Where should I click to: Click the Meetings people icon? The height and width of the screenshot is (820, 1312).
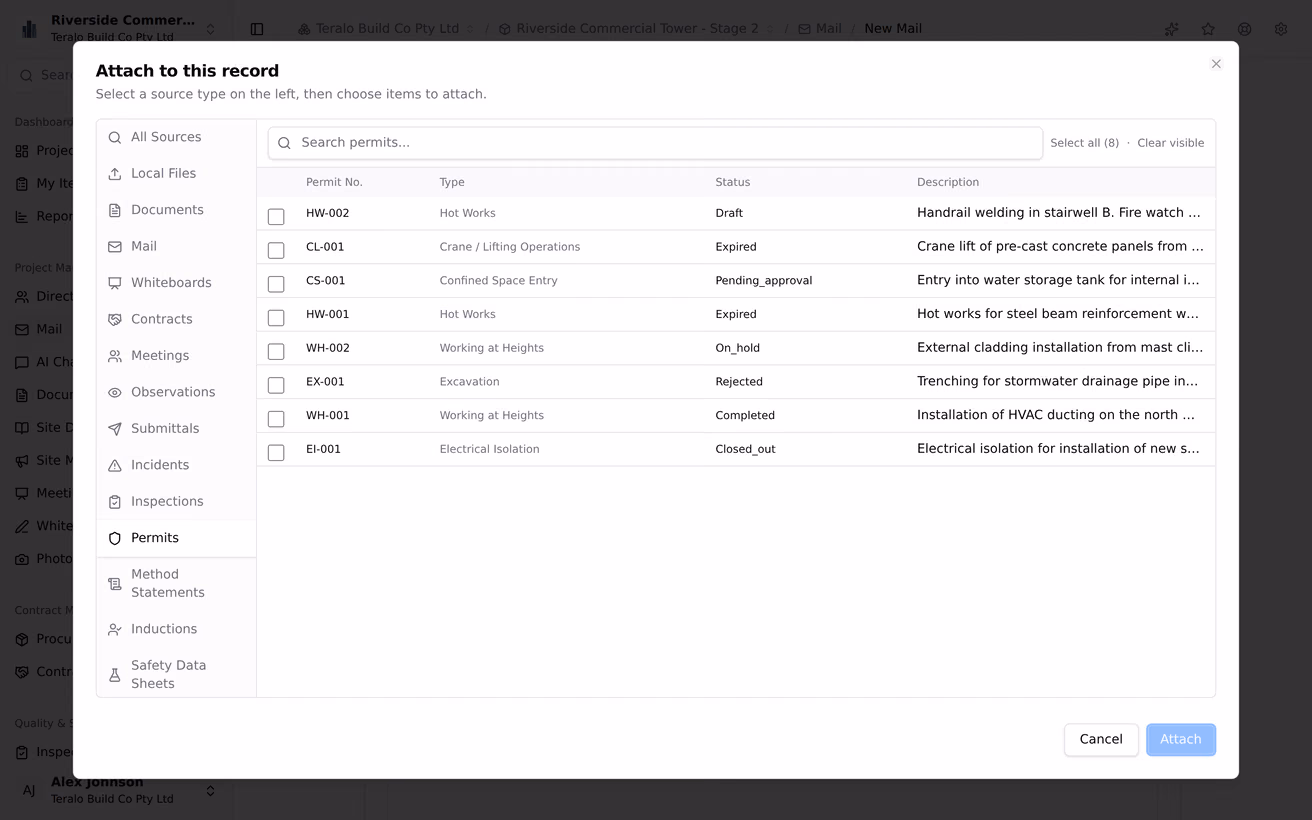(x=115, y=356)
